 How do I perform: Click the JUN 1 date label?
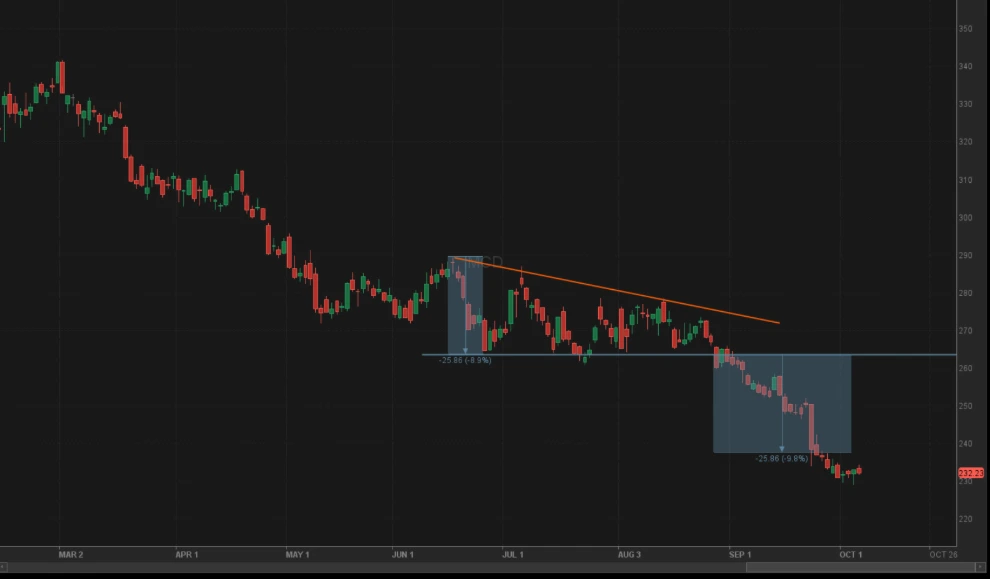coord(403,554)
